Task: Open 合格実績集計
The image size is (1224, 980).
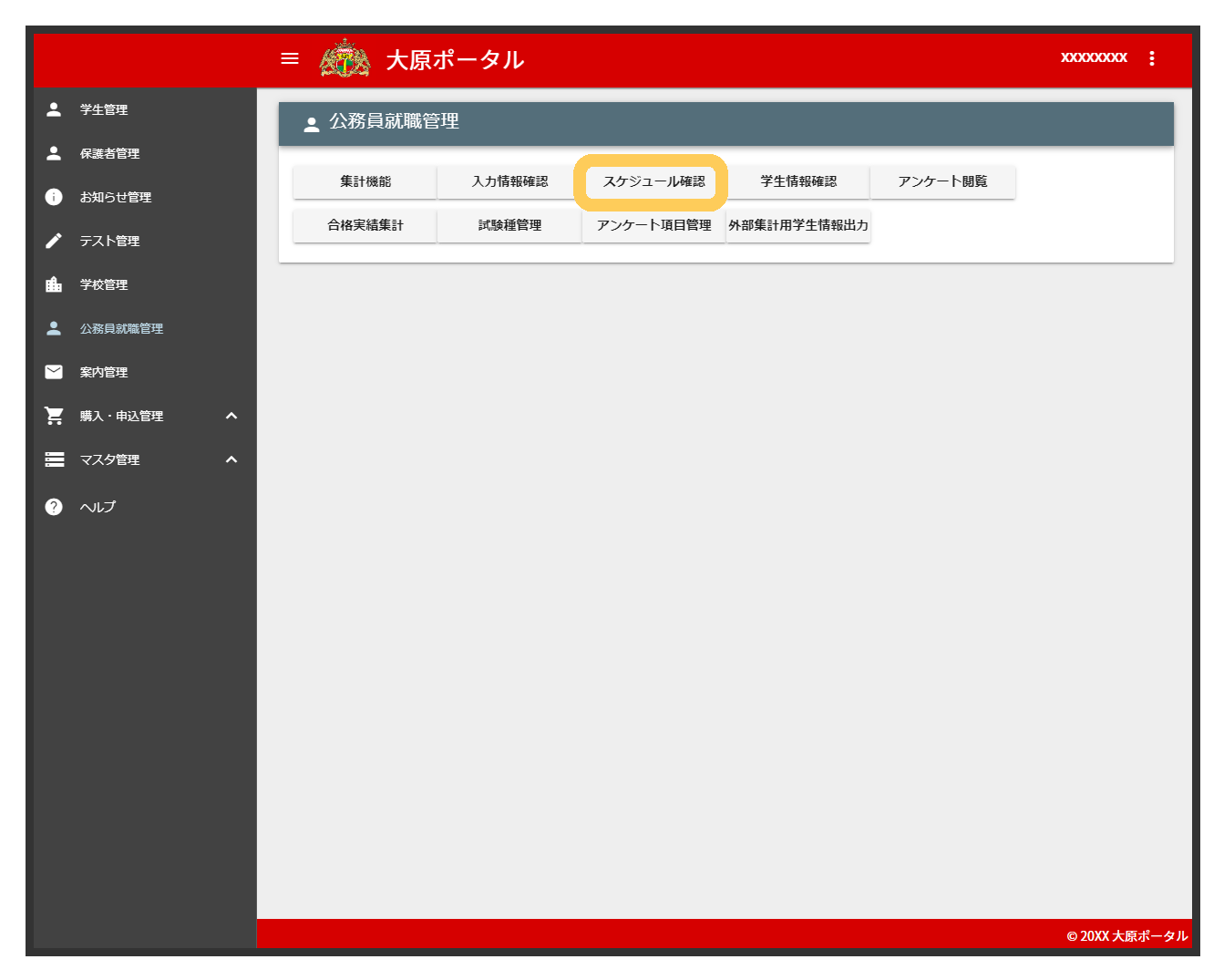Action: click(x=365, y=225)
